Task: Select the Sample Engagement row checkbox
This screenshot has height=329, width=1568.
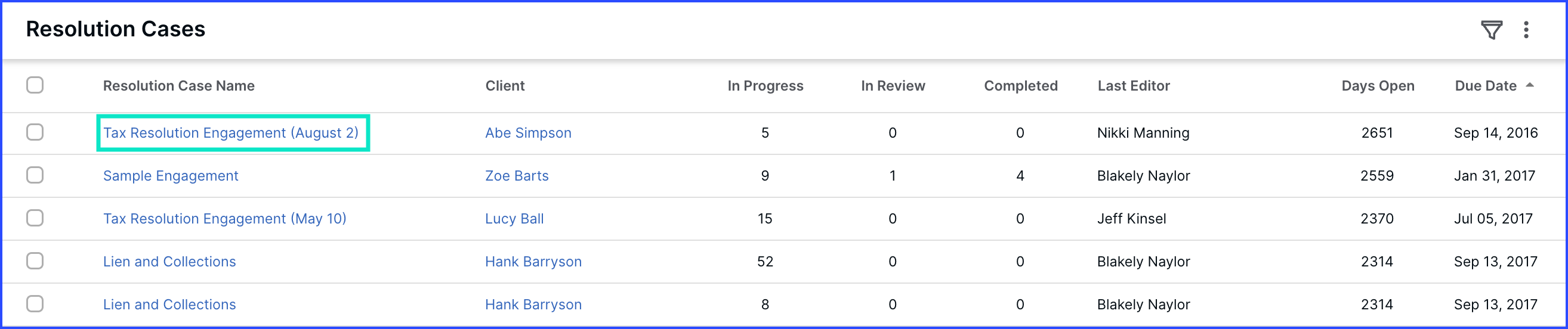Action: click(35, 175)
